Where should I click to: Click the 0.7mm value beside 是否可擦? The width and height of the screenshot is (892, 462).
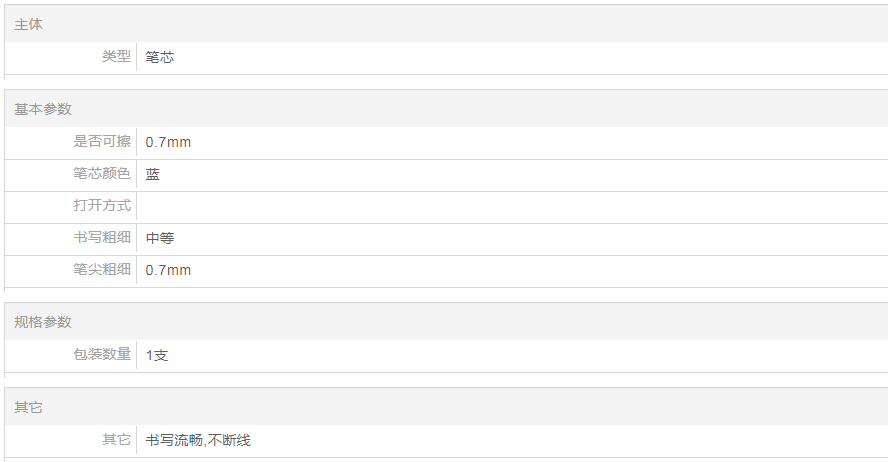click(168, 142)
